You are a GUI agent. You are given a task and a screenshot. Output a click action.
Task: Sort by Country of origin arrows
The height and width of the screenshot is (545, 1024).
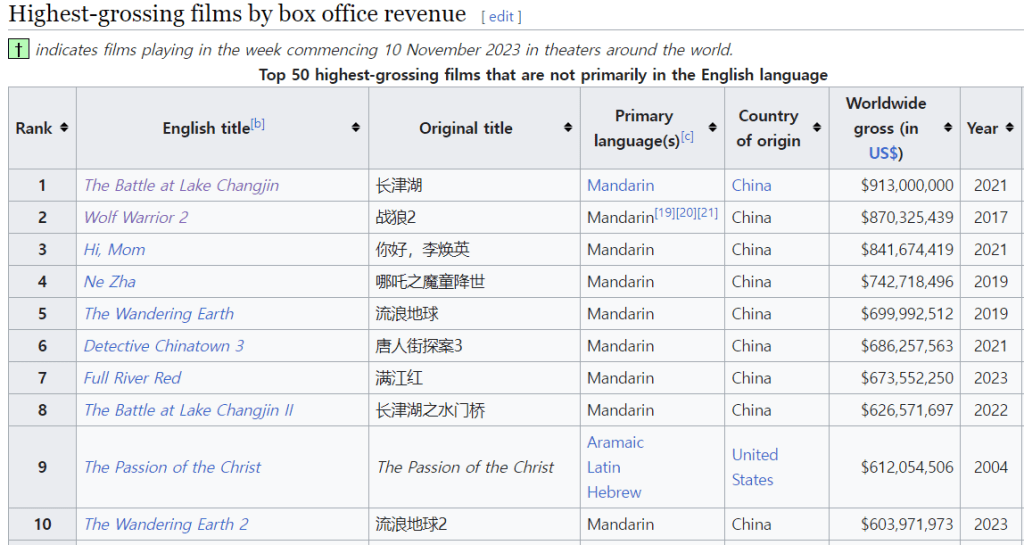pos(817,128)
